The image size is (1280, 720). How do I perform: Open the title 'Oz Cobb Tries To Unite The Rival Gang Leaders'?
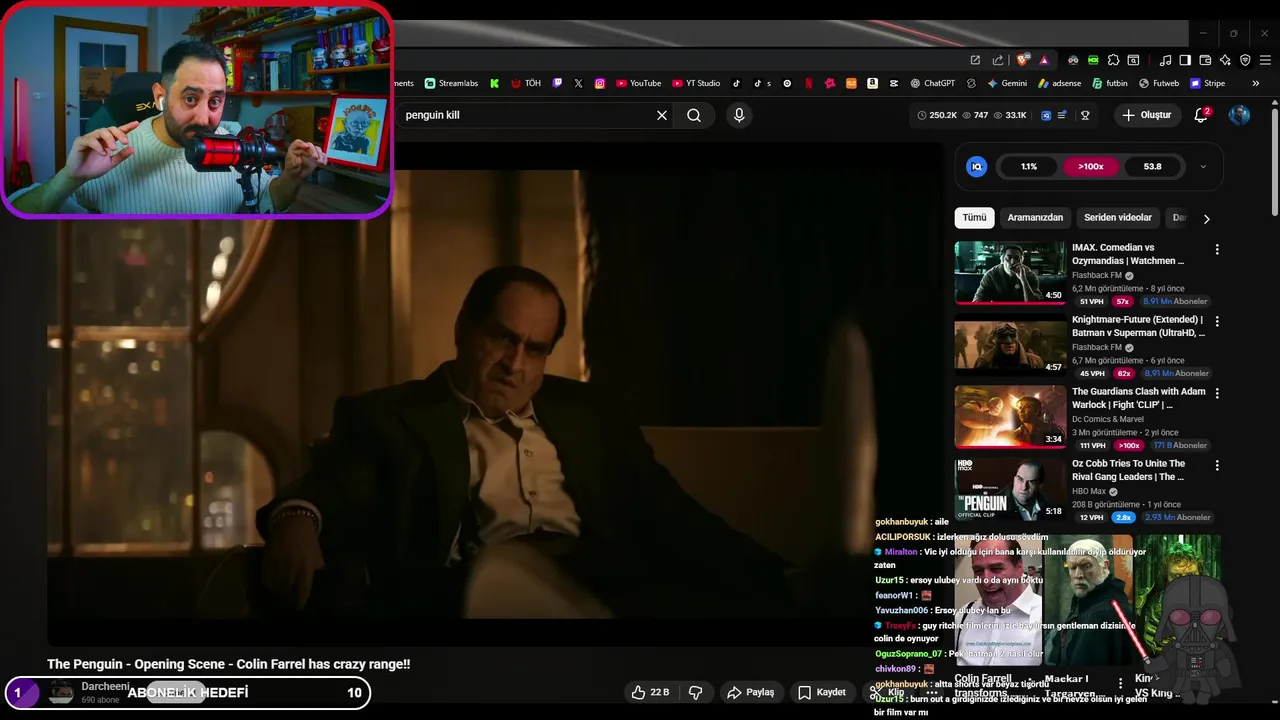point(1129,470)
